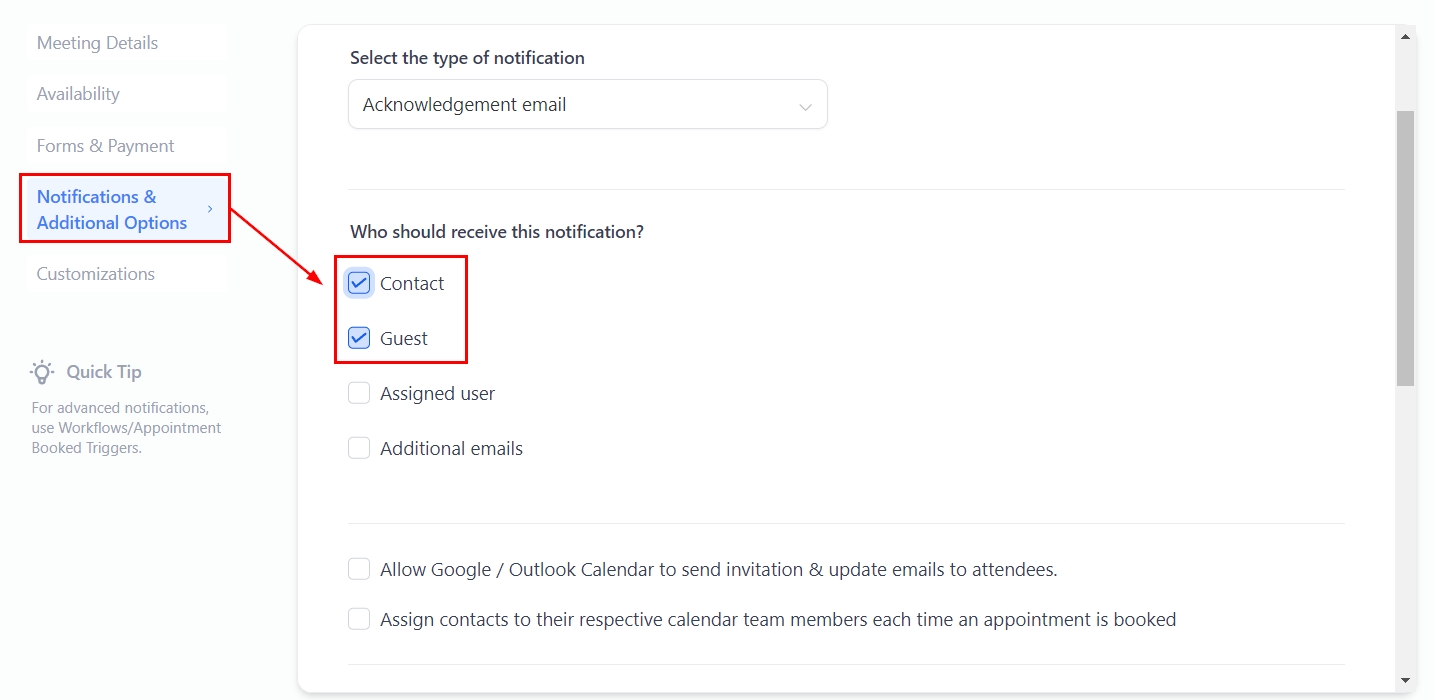This screenshot has height=700, width=1435.
Task: Uncheck the Contact checkbox
Action: tap(359, 283)
